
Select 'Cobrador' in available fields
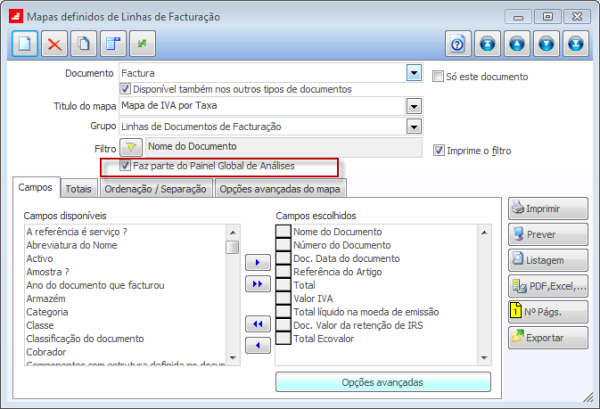coord(46,352)
